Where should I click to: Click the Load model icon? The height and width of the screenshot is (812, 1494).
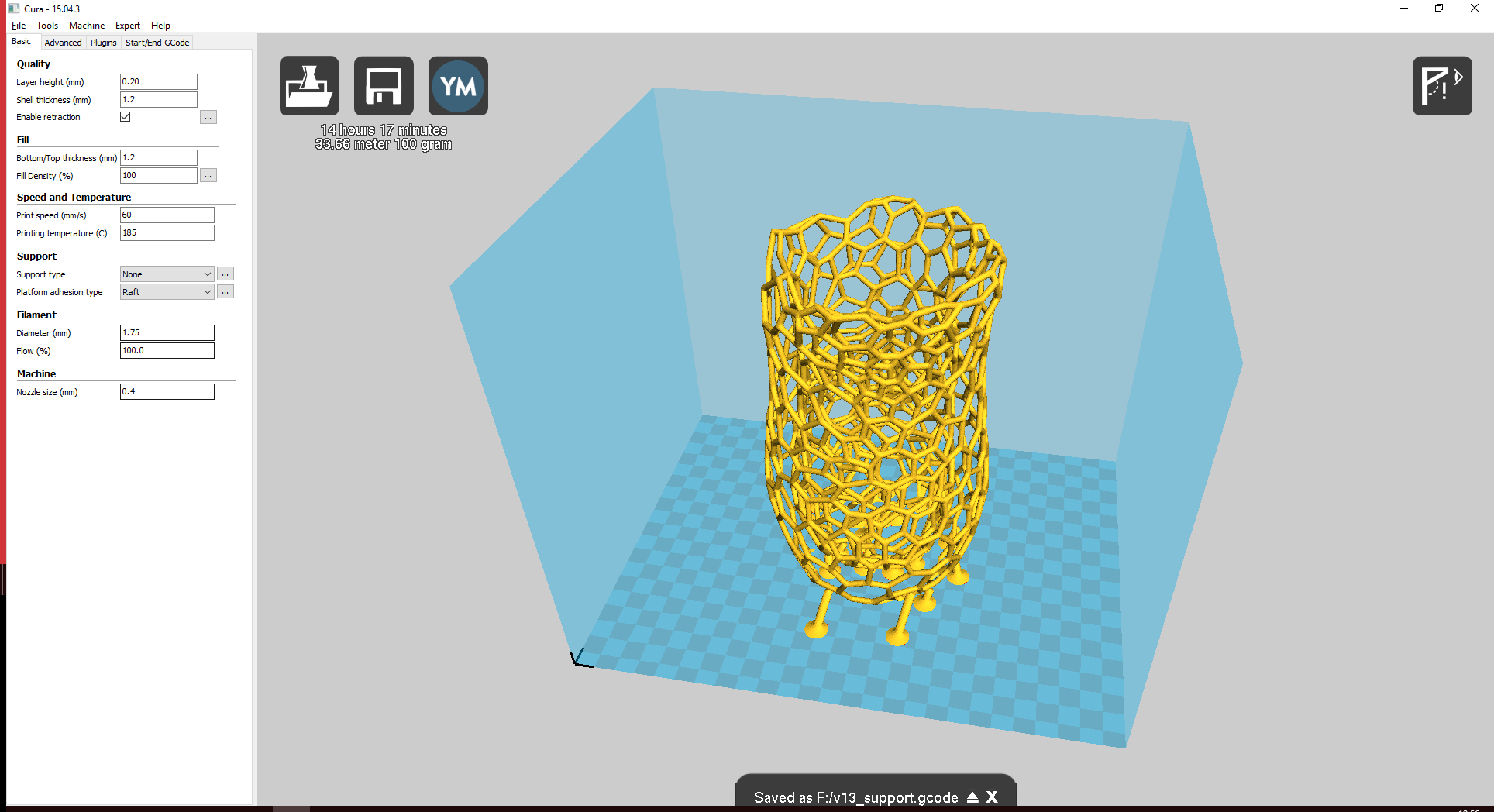(309, 85)
